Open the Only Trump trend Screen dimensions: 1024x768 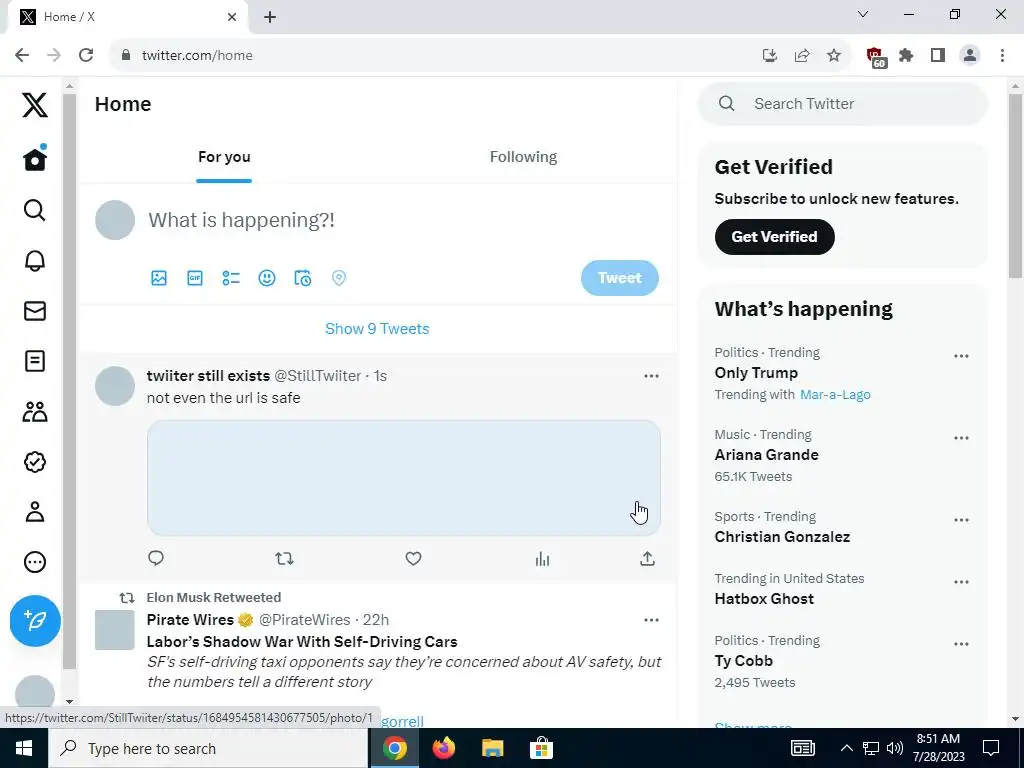click(x=756, y=373)
